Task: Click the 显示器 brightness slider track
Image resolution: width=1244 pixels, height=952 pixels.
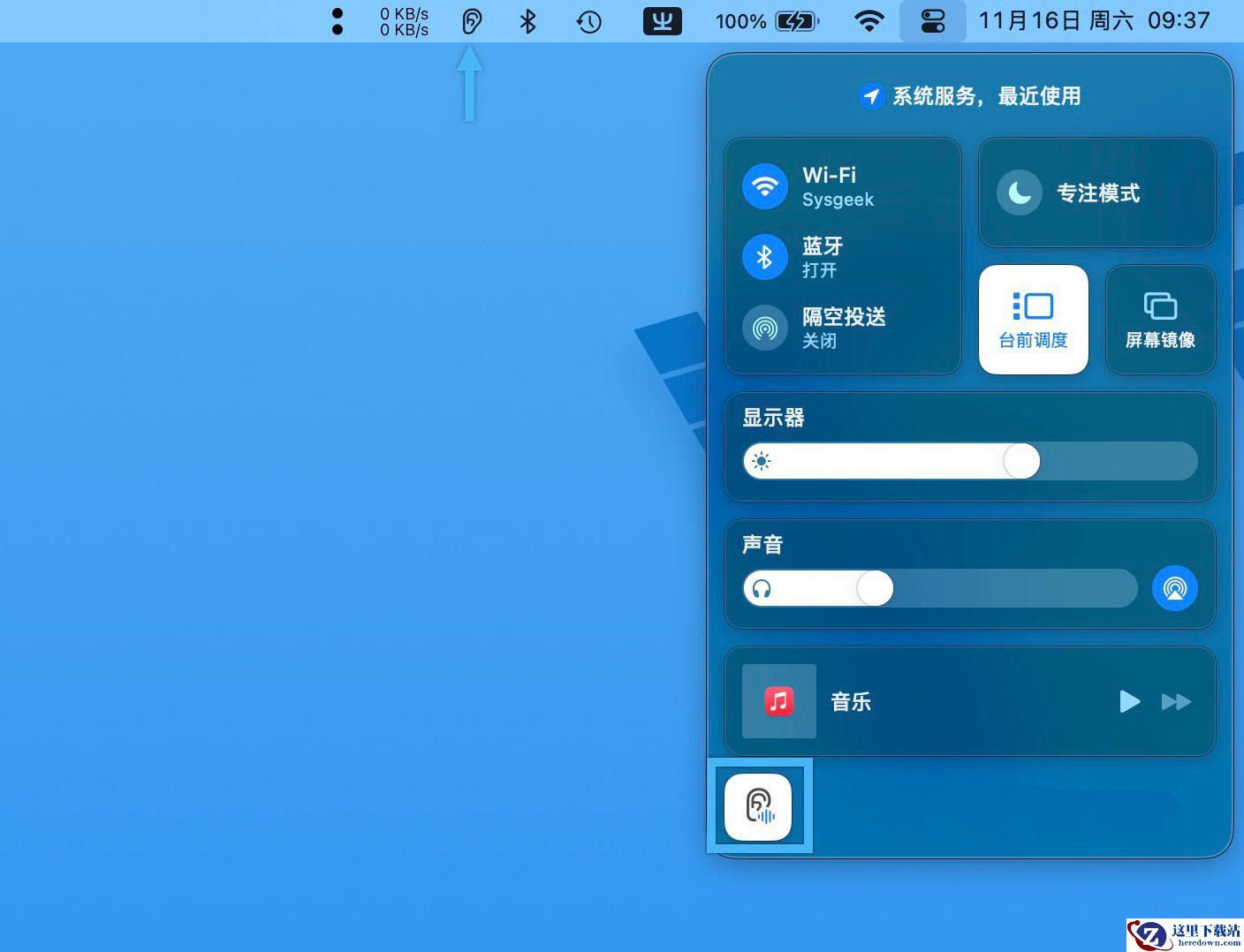Action: pyautogui.click(x=970, y=461)
